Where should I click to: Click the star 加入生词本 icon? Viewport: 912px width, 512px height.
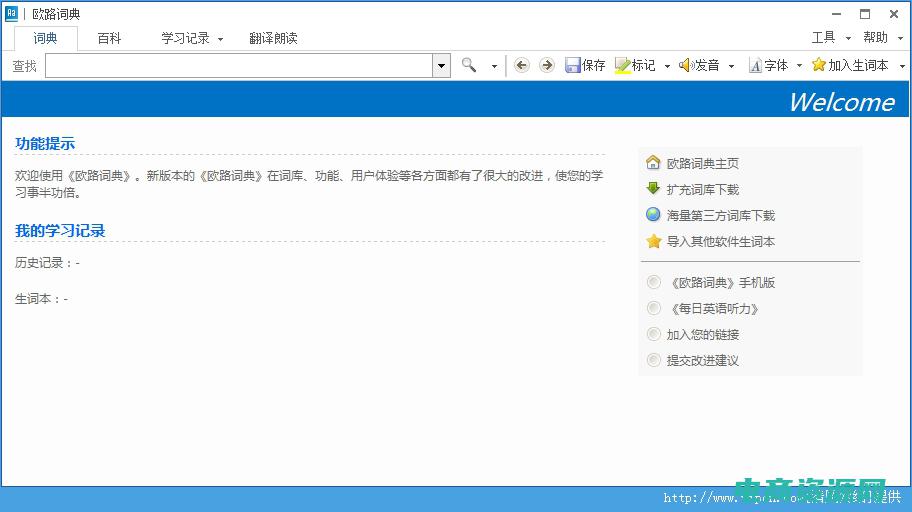819,65
